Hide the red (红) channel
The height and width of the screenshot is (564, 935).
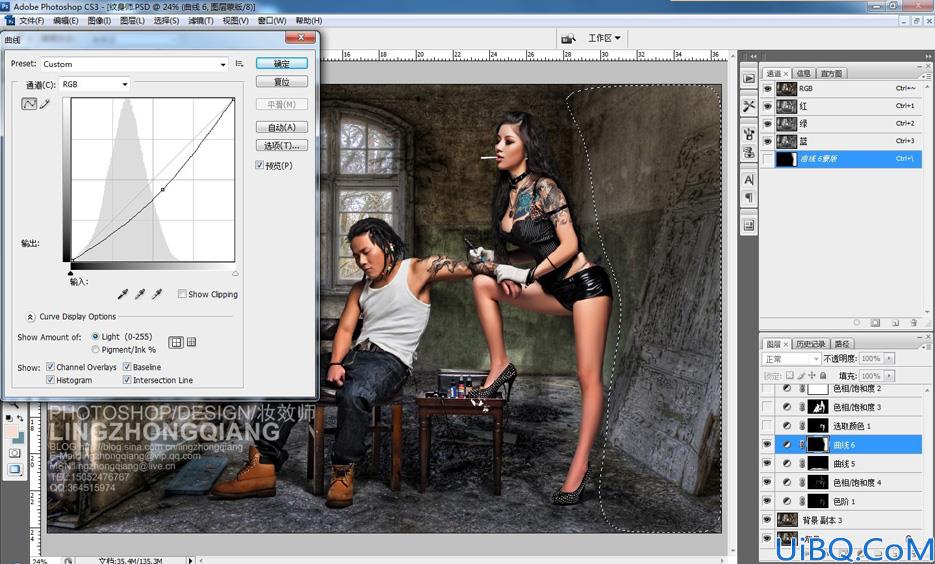click(x=767, y=106)
